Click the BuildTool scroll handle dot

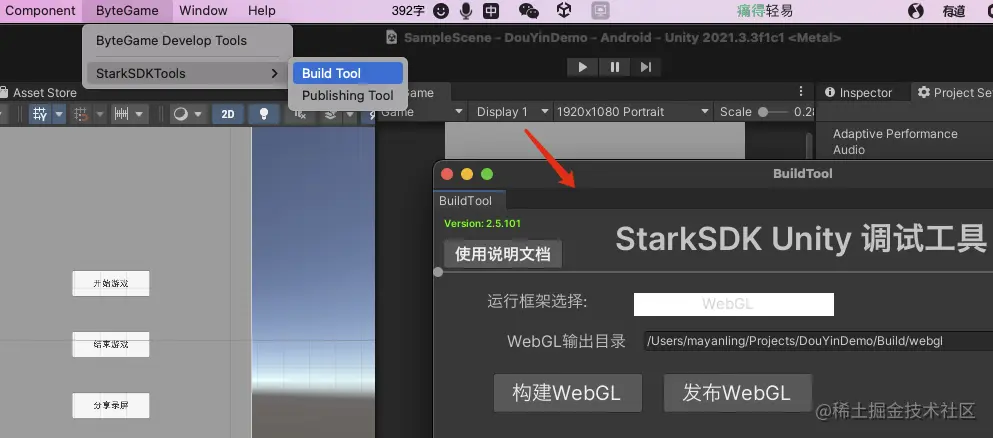(438, 272)
